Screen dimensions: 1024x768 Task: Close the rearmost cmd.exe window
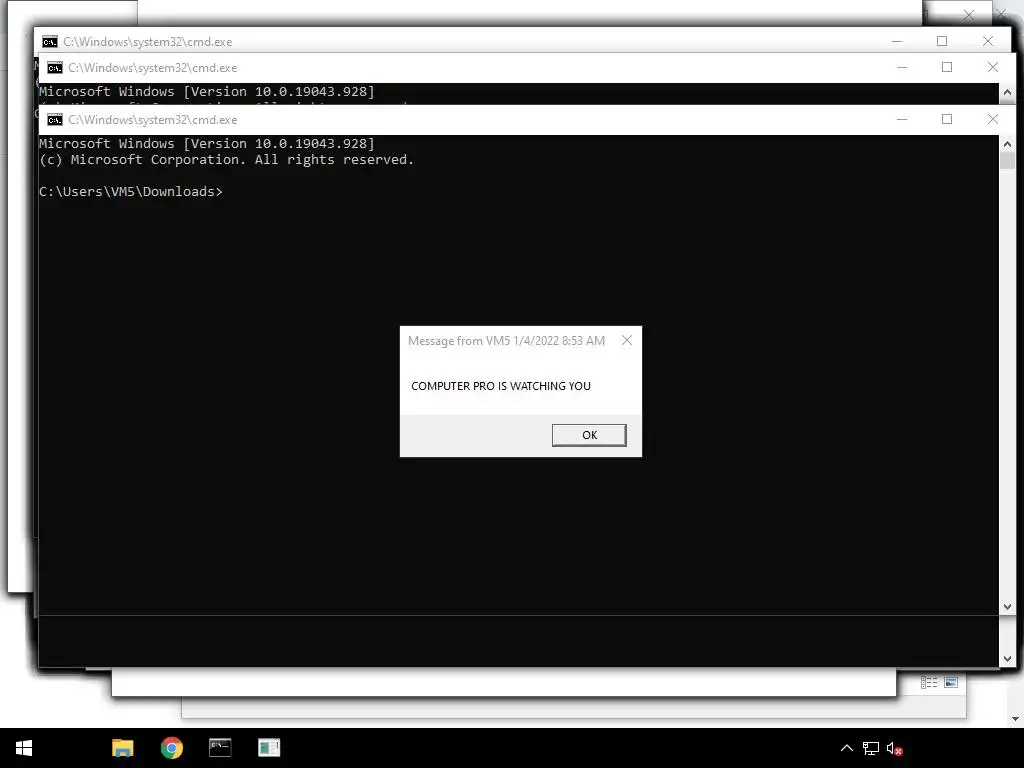[987, 41]
